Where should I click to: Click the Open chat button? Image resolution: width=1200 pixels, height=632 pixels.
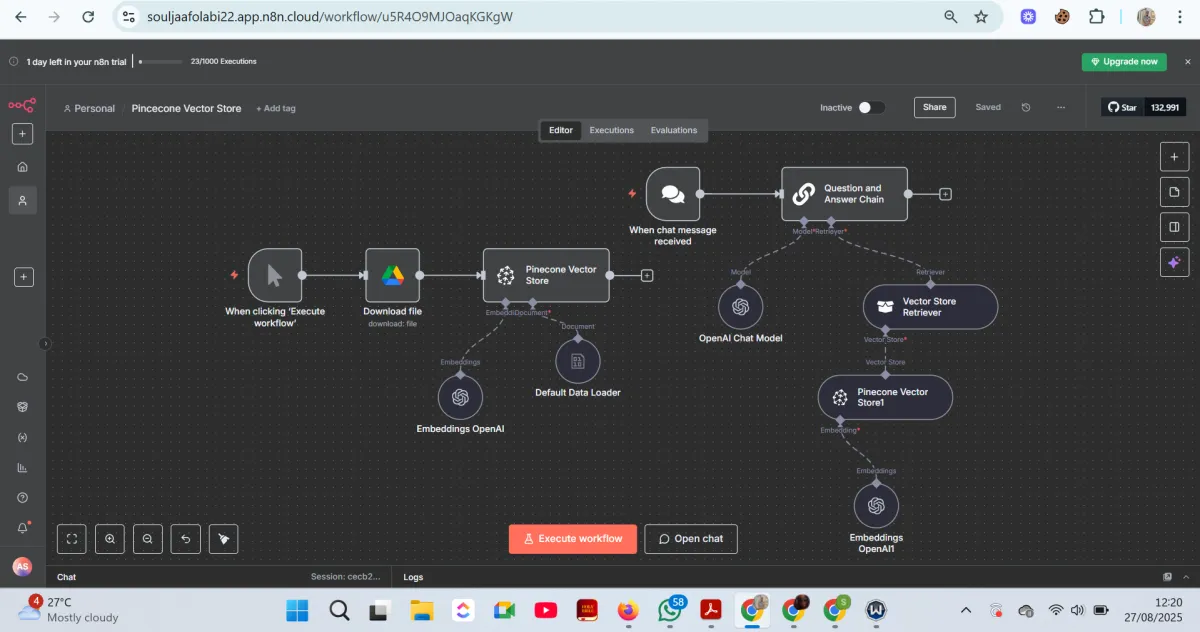pyautogui.click(x=691, y=539)
